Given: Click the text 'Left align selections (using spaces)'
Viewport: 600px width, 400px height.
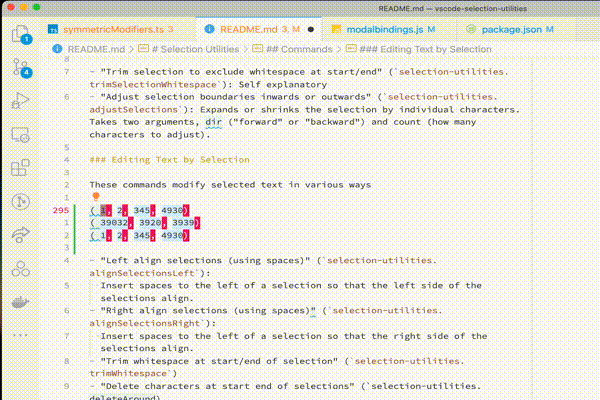Looking at the screenshot, I should coord(205,261).
